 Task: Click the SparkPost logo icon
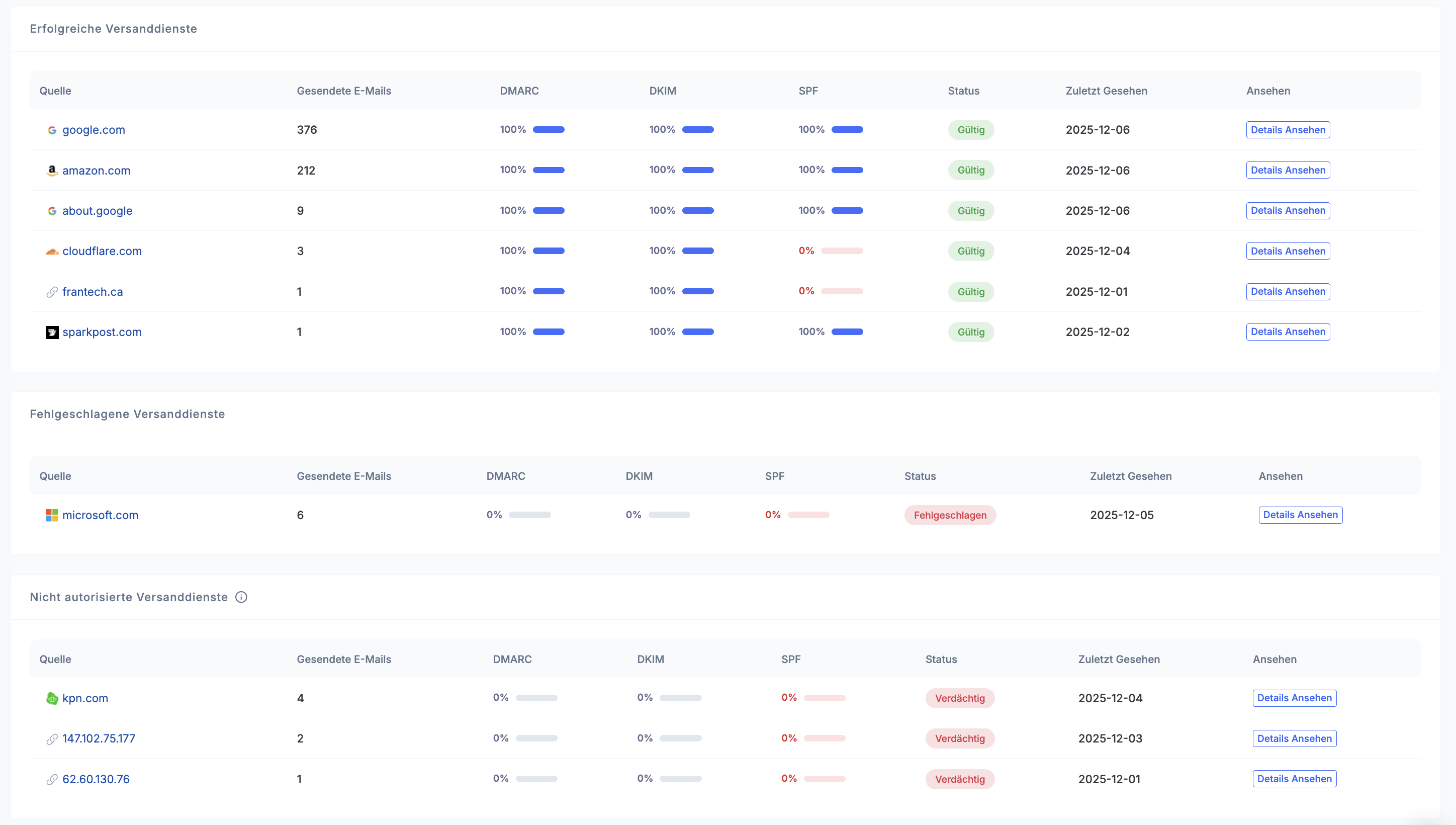click(52, 332)
